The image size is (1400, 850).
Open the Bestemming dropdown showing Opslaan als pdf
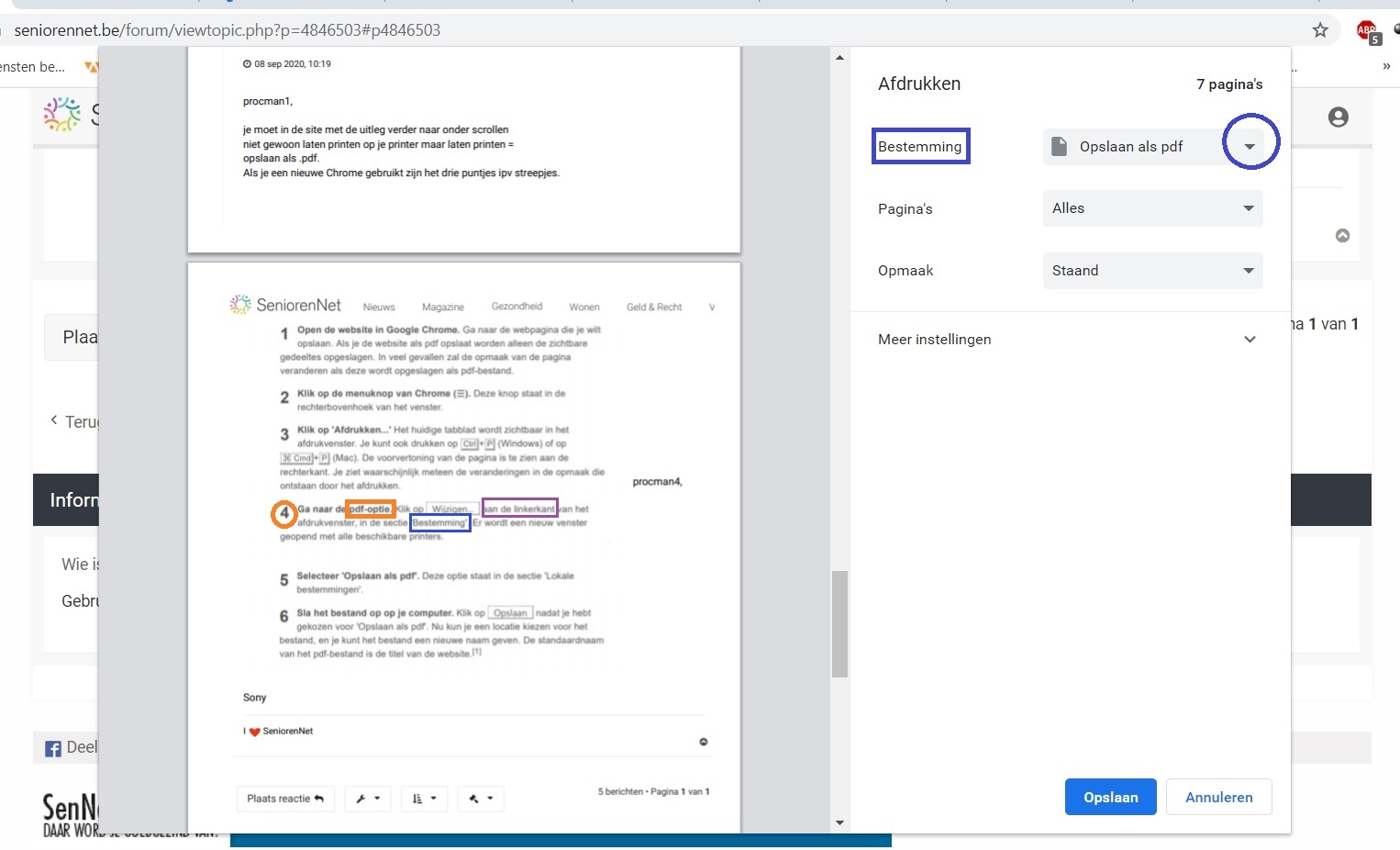(x=1152, y=147)
